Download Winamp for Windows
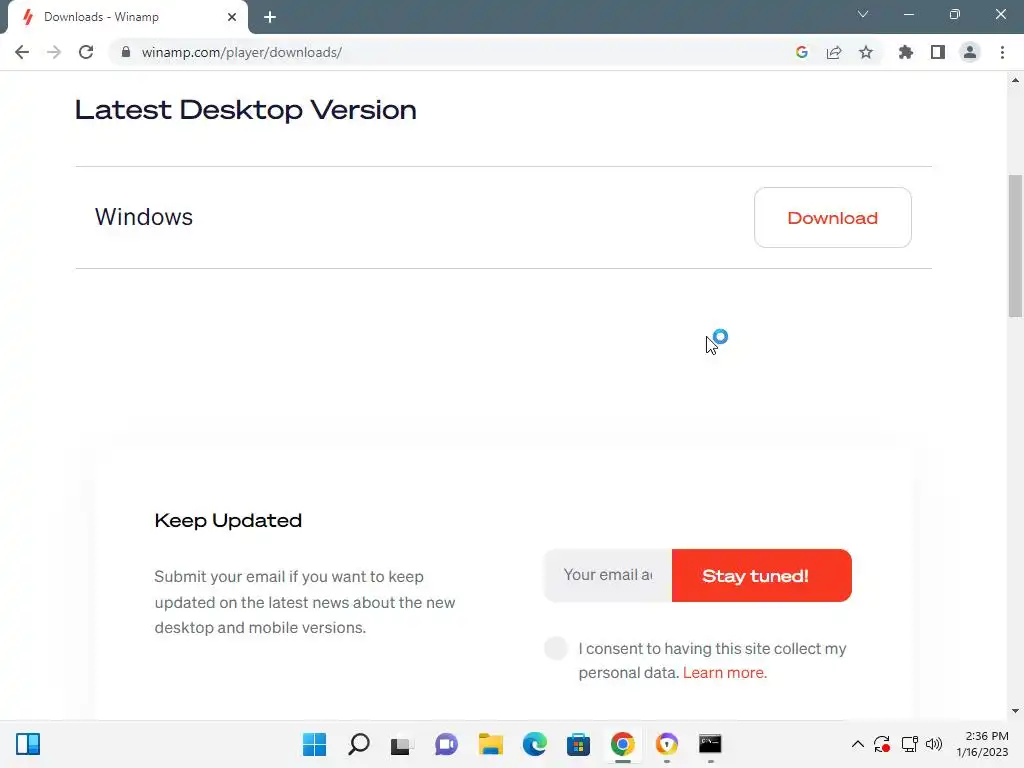The height and width of the screenshot is (768, 1024). click(x=833, y=217)
